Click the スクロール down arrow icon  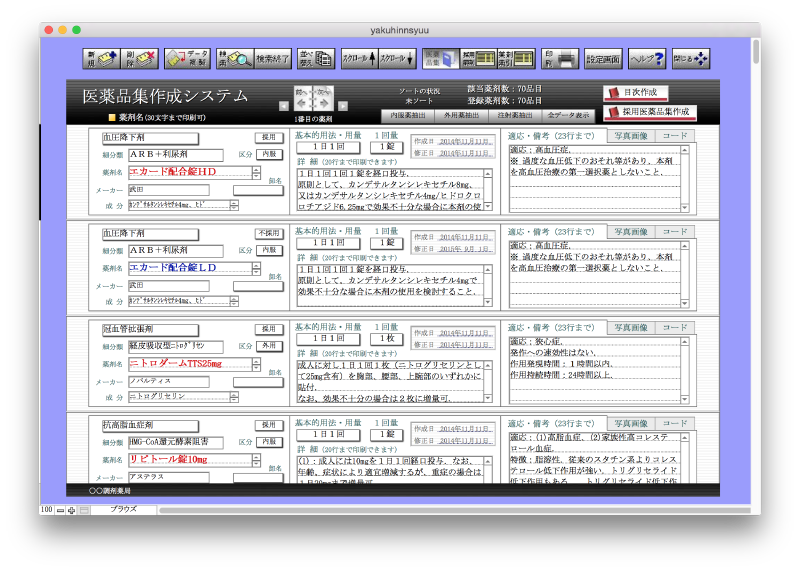[x=397, y=59]
